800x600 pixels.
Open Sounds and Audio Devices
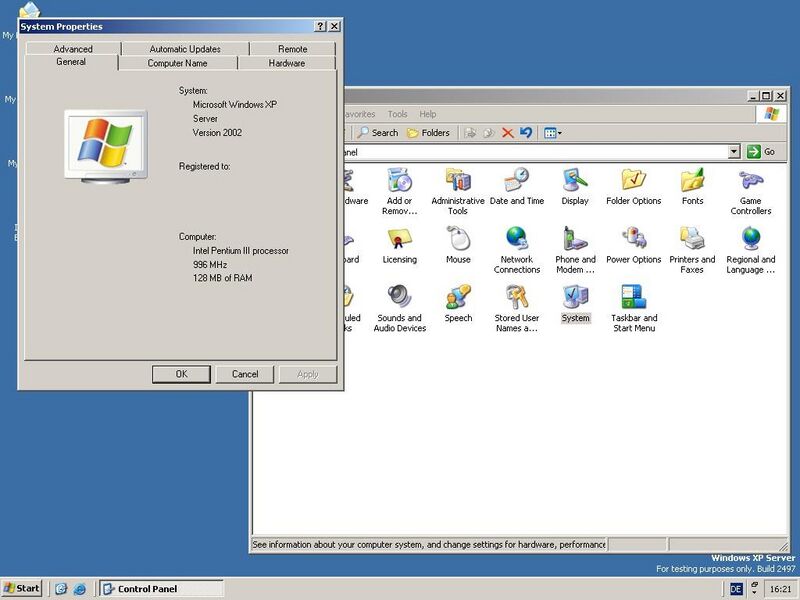tap(400, 298)
